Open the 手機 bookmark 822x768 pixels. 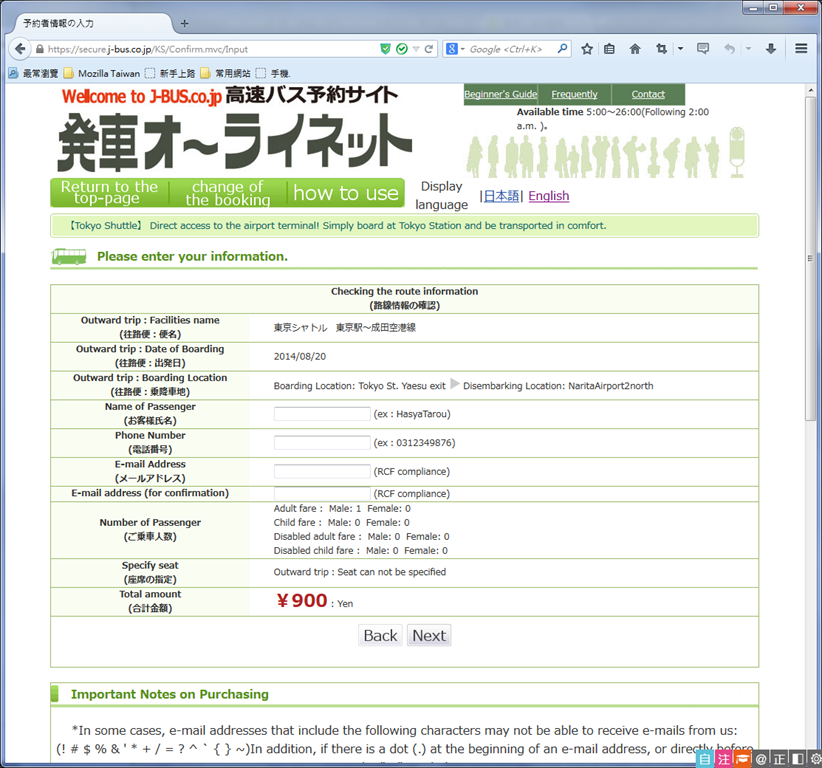tap(273, 73)
